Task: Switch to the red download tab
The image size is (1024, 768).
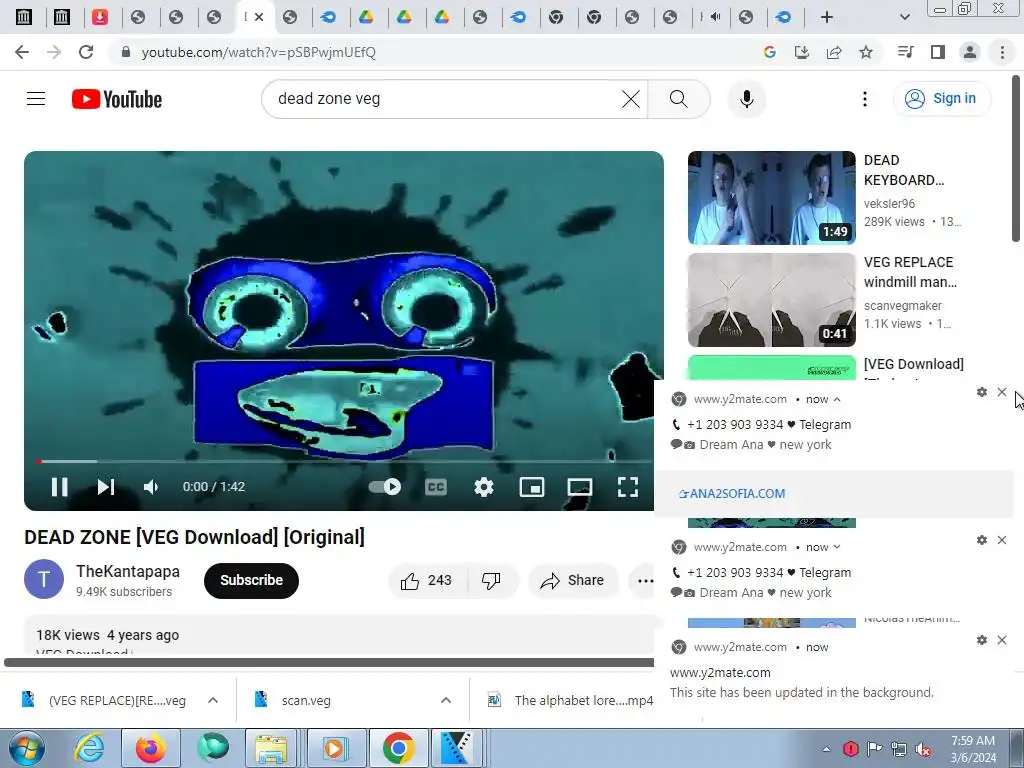Action: click(99, 17)
